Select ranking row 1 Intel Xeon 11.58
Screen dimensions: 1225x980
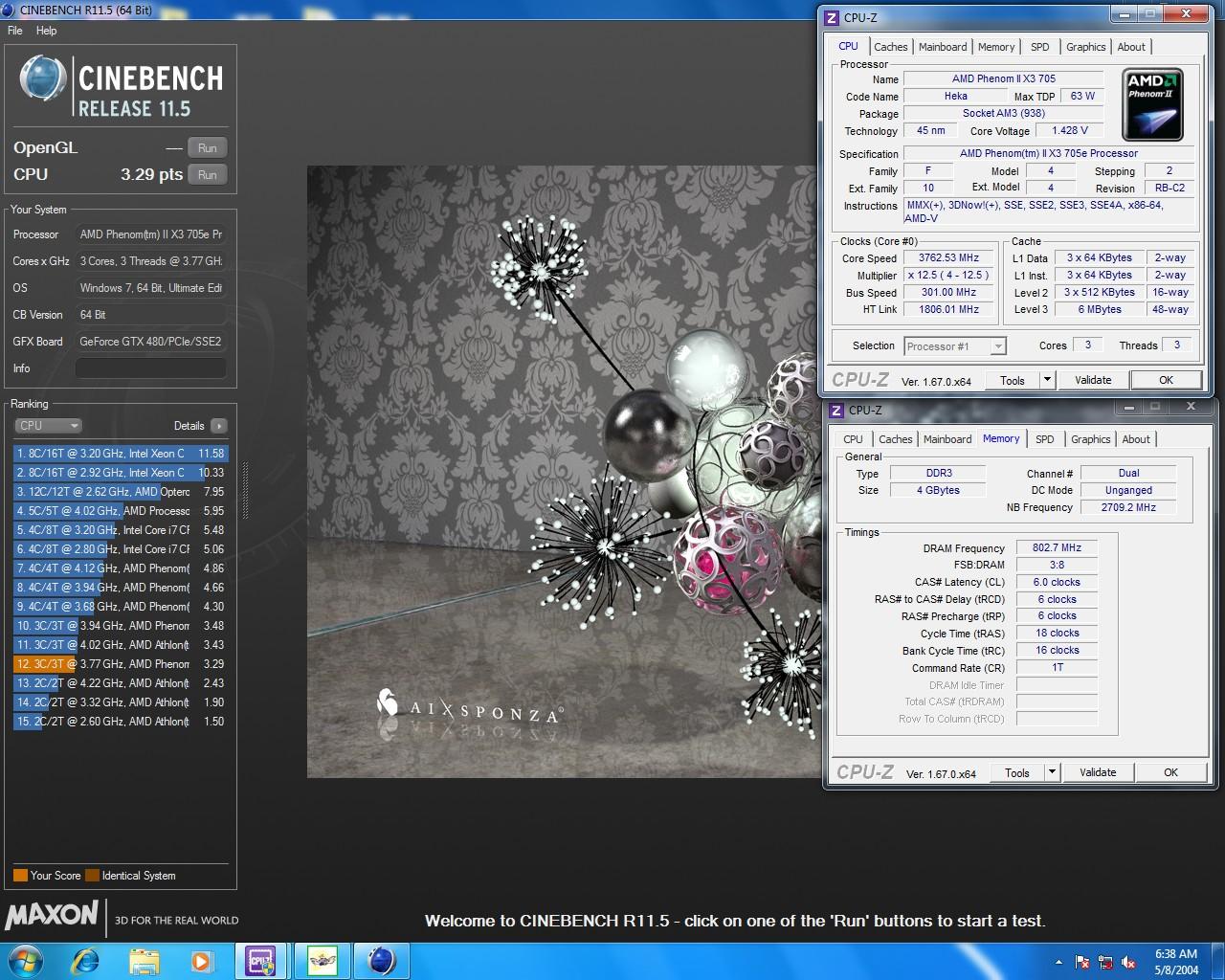click(121, 454)
